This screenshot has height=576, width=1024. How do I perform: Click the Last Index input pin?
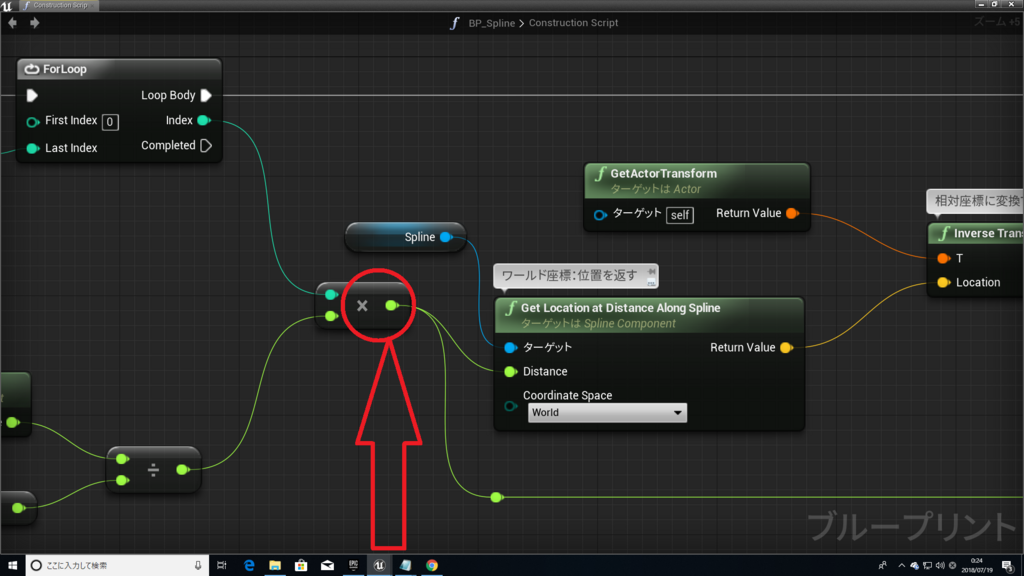click(x=32, y=148)
